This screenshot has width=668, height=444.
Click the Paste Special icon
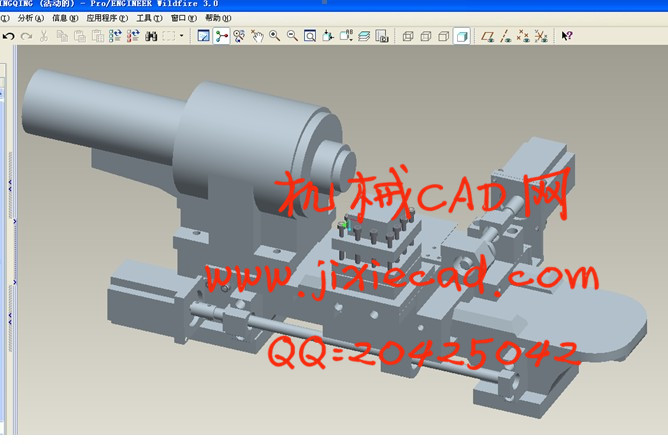pyautogui.click(x=98, y=36)
